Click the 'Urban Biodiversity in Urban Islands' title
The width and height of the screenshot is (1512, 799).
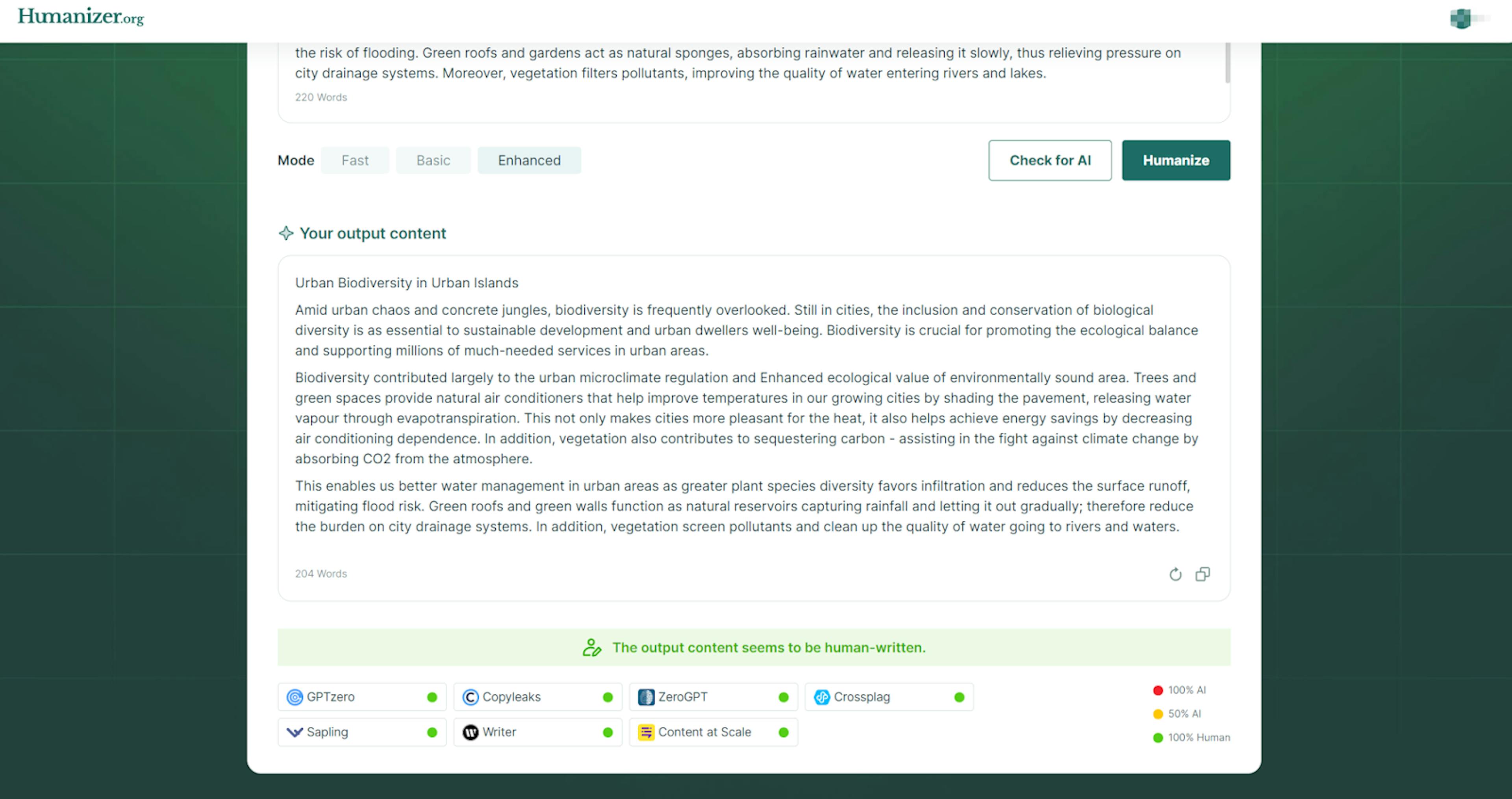[x=406, y=283]
